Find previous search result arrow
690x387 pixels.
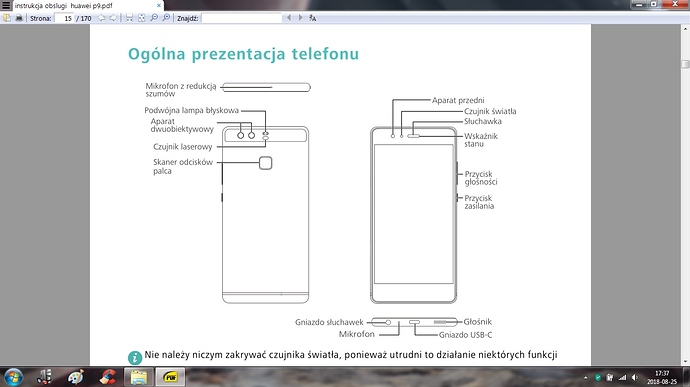[x=289, y=18]
